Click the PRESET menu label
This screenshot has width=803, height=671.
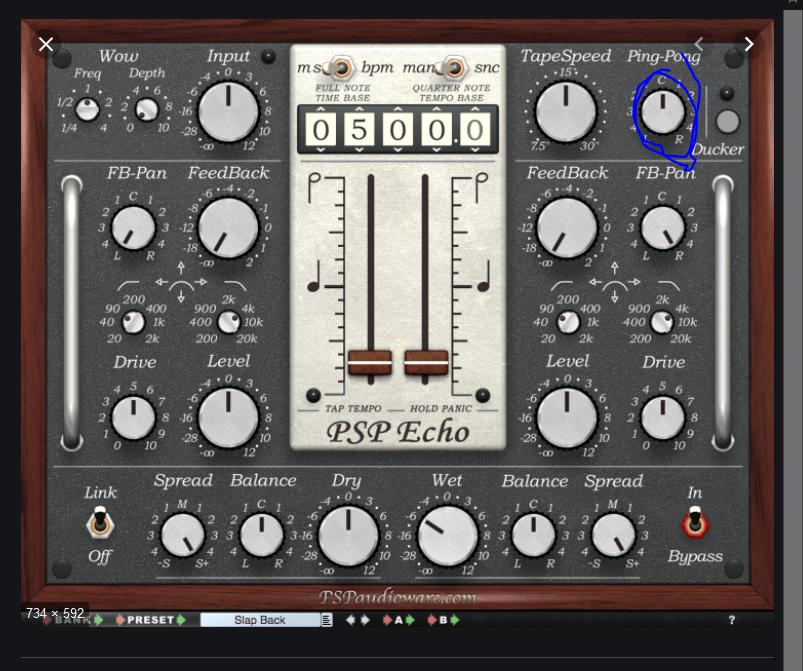pyautogui.click(x=150, y=620)
